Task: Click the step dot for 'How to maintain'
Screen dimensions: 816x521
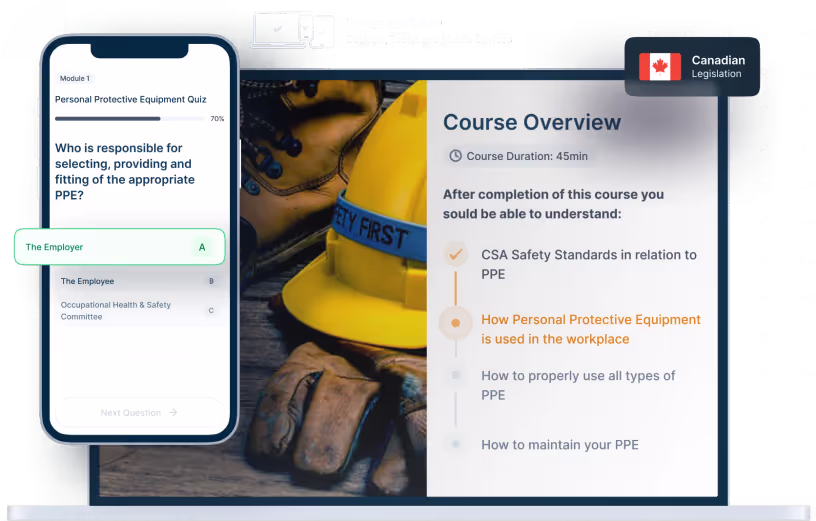Action: (455, 444)
